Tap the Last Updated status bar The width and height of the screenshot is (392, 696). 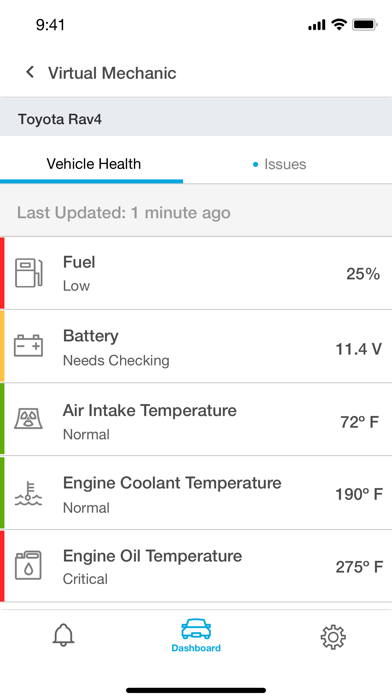pyautogui.click(x=196, y=213)
